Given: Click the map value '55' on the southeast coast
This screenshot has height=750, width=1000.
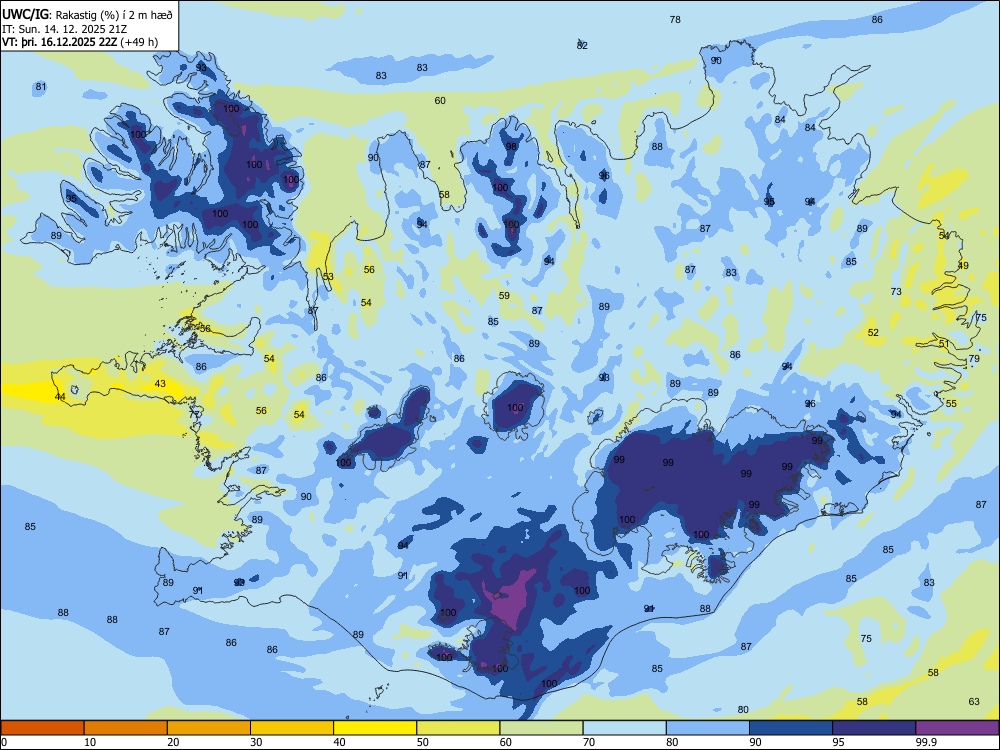Looking at the screenshot, I should 951,404.
